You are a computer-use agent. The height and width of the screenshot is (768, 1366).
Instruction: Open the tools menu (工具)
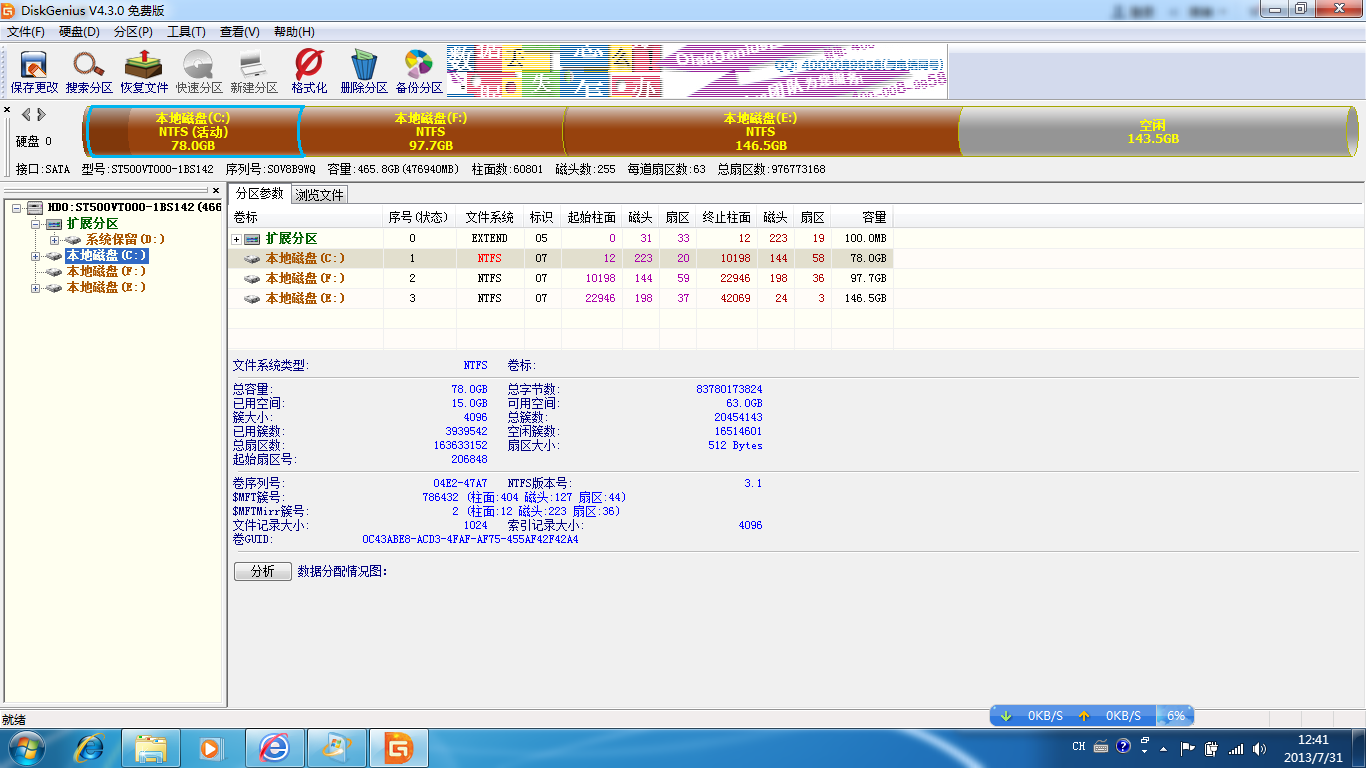186,32
